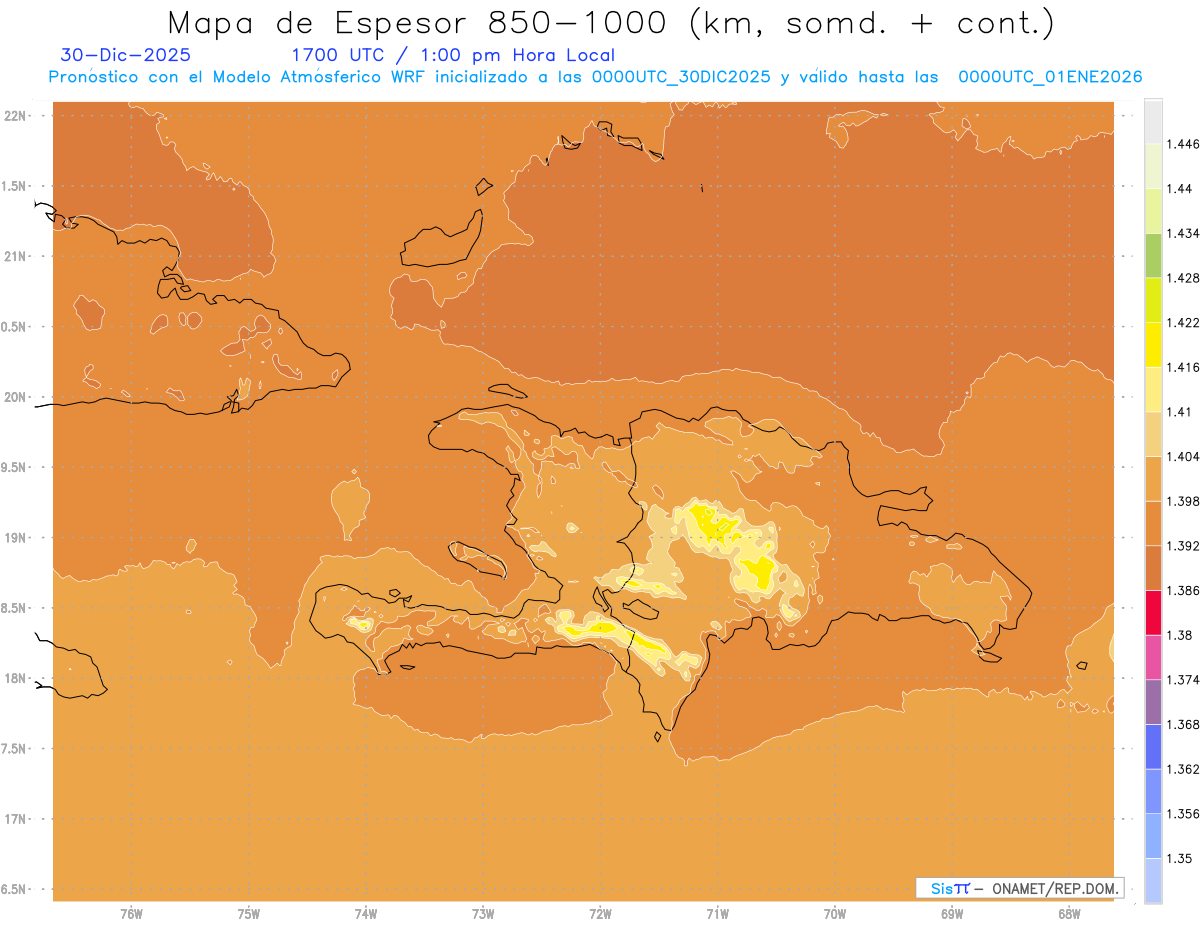
Task: Click the legend value 1.44
Action: (1179, 189)
